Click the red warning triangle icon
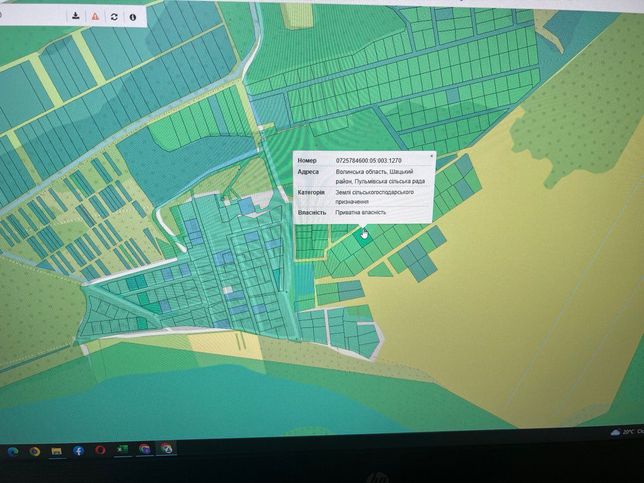644x483 pixels. 95,16
